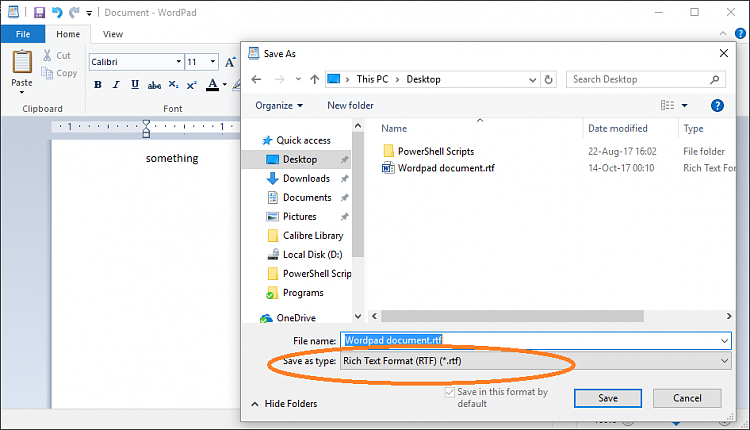
Task: Click the Paste clipboard icon
Action: click(22, 62)
